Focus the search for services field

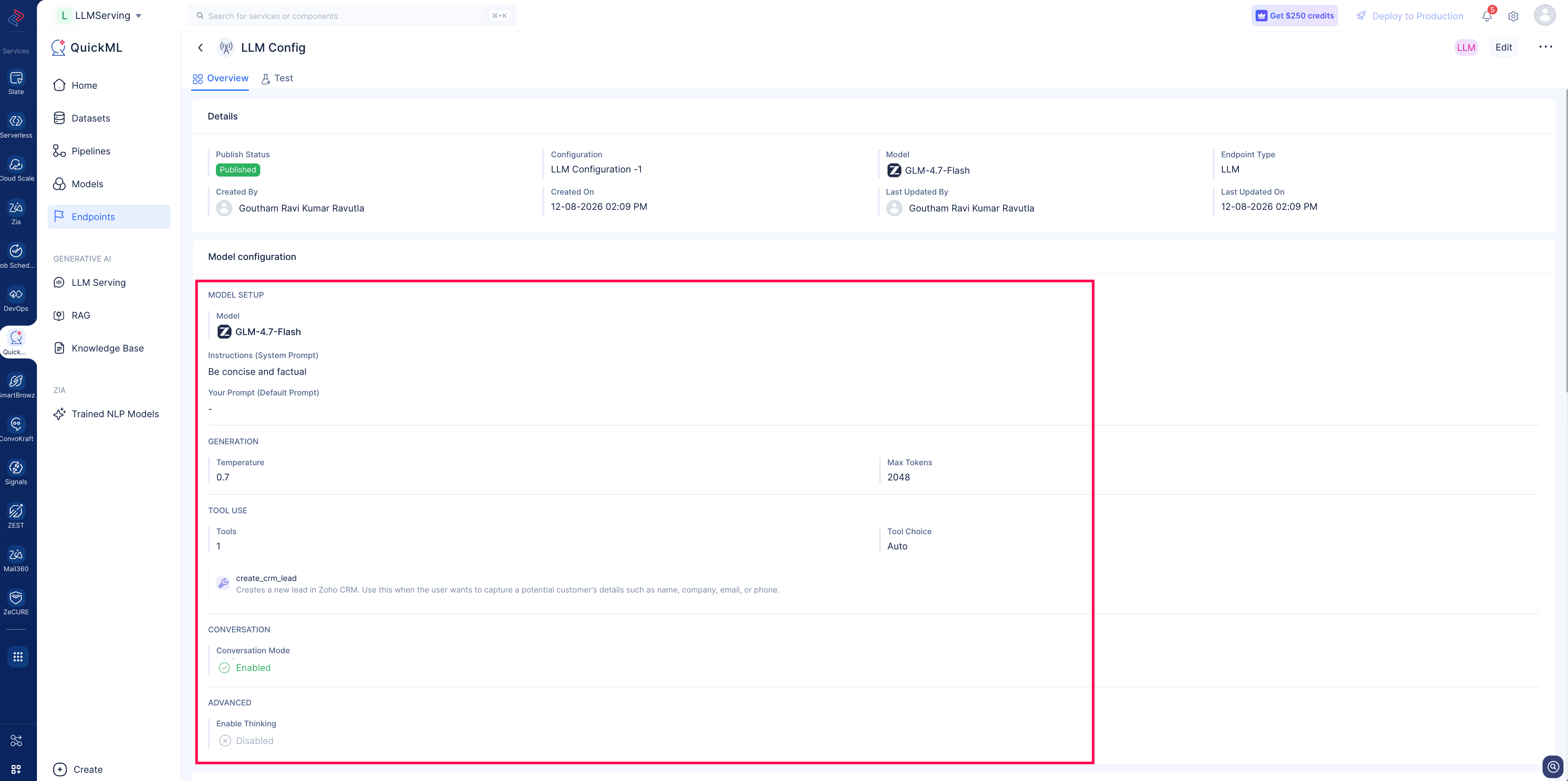click(x=352, y=16)
